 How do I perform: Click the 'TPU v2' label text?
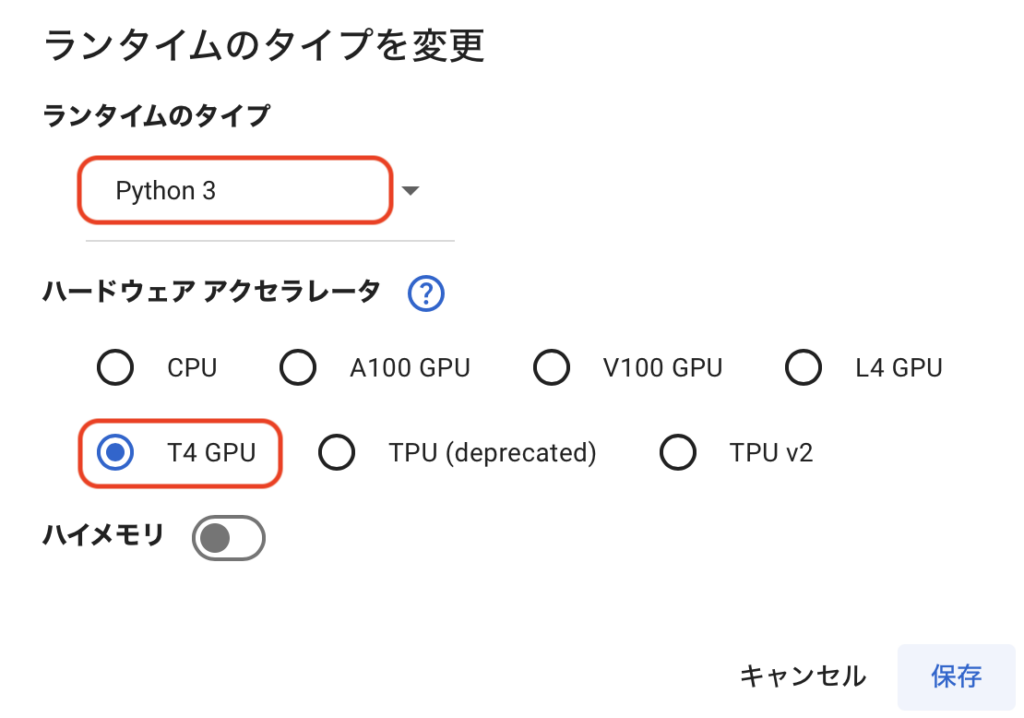pyautogui.click(x=771, y=453)
